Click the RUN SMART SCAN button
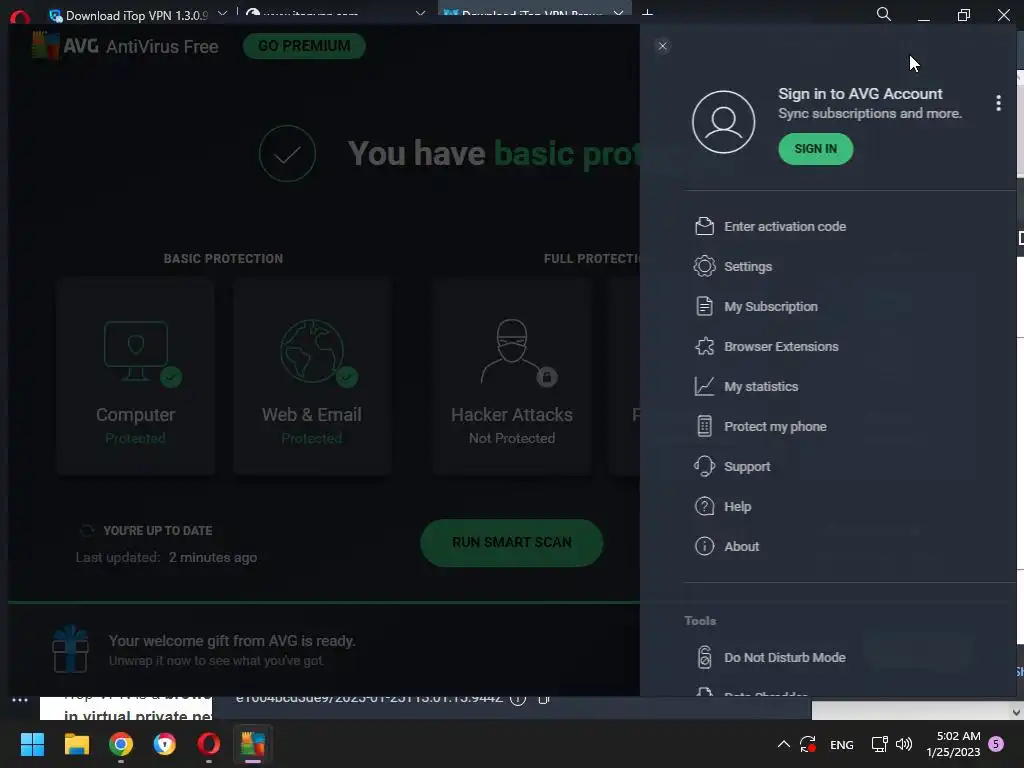Screen dimensions: 1024x768 [511, 543]
